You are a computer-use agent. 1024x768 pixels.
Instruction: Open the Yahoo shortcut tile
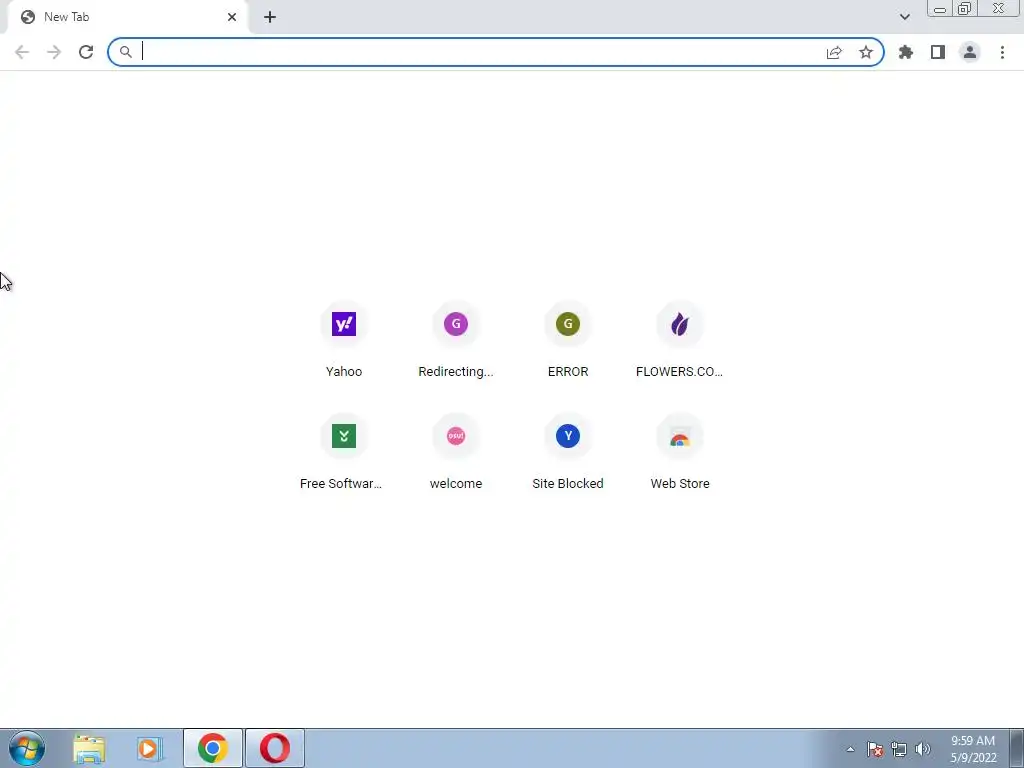[344, 340]
